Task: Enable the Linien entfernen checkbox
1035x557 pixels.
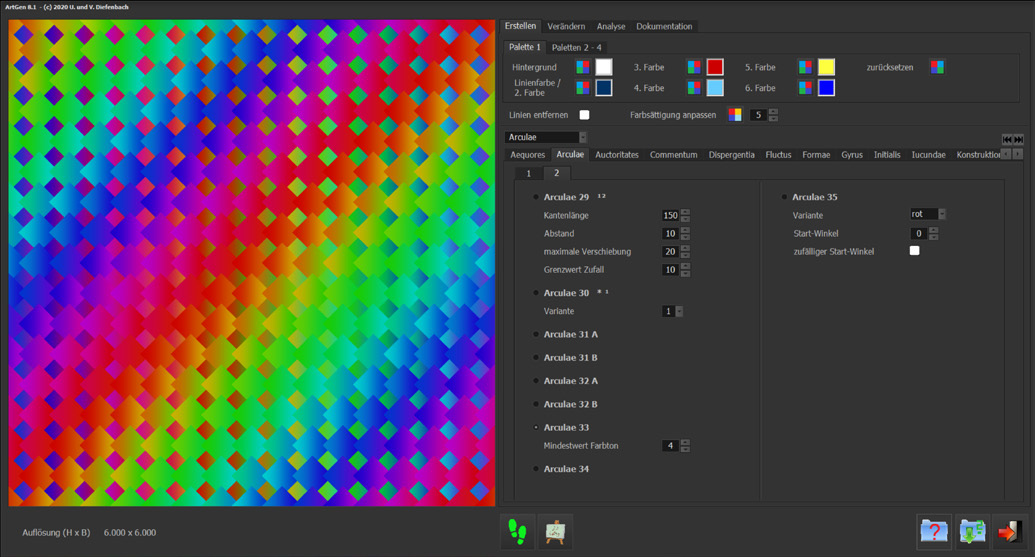Action: tap(585, 115)
